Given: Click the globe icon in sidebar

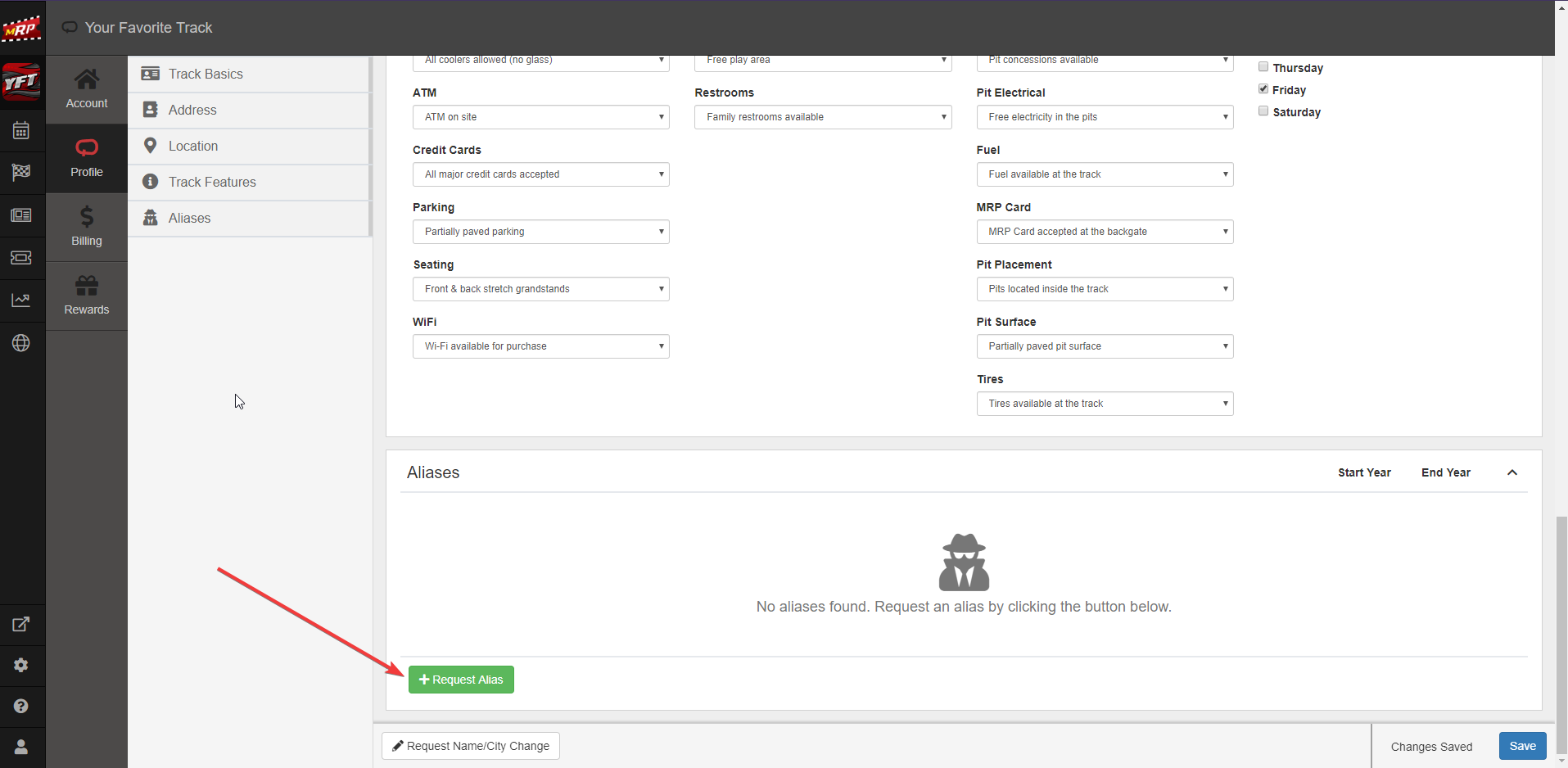Looking at the screenshot, I should click(21, 343).
